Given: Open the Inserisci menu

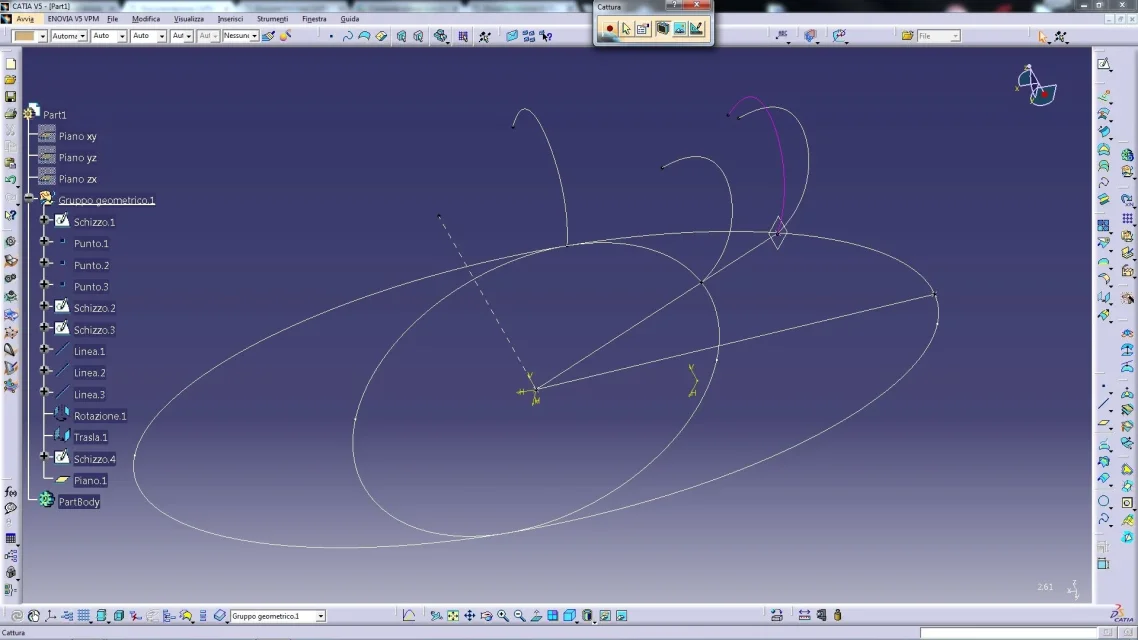Looking at the screenshot, I should (230, 19).
